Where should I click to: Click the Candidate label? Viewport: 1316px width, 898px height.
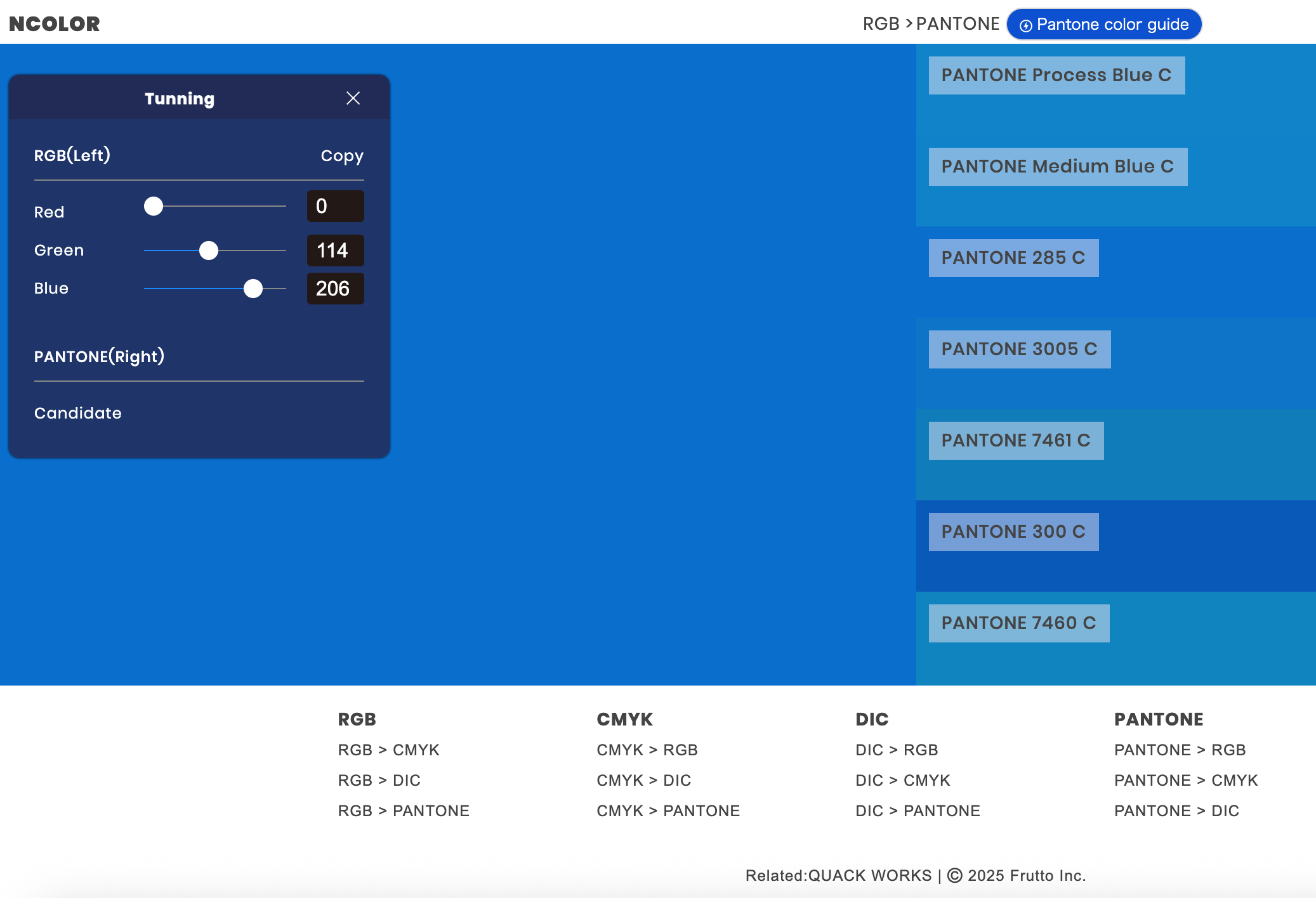click(x=78, y=413)
